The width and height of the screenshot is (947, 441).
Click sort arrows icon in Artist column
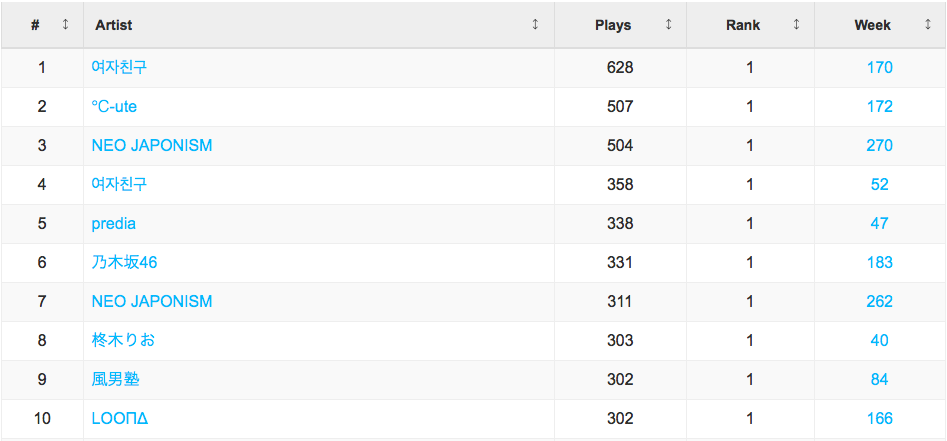[535, 25]
